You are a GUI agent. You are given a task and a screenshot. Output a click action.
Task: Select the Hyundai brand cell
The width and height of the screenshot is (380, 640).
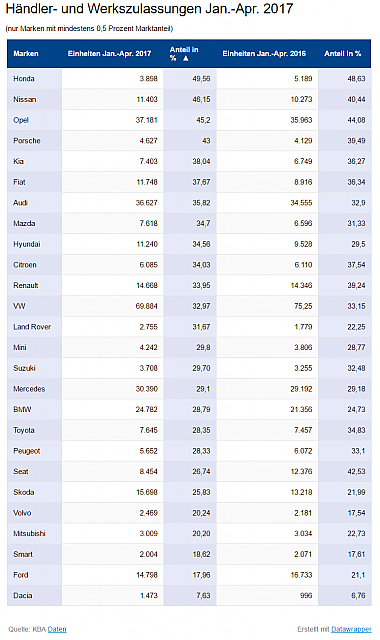(x=34, y=244)
